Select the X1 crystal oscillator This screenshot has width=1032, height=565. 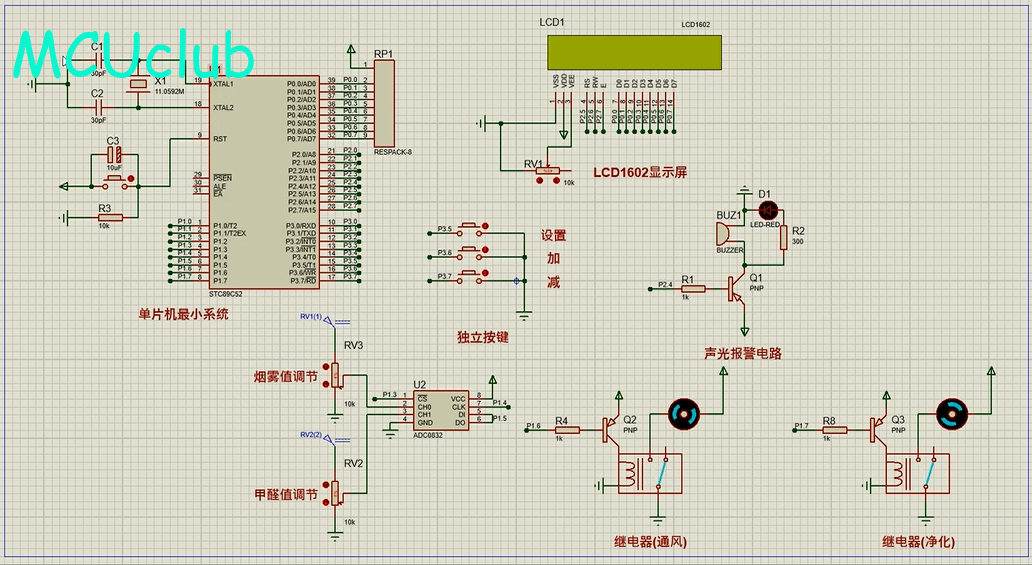pyautogui.click(x=139, y=84)
